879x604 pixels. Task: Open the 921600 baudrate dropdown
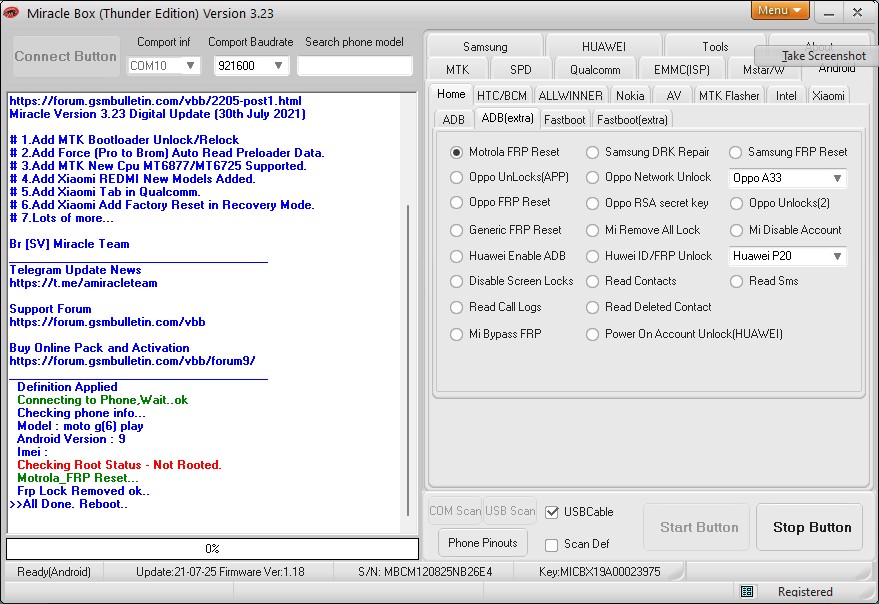278,66
